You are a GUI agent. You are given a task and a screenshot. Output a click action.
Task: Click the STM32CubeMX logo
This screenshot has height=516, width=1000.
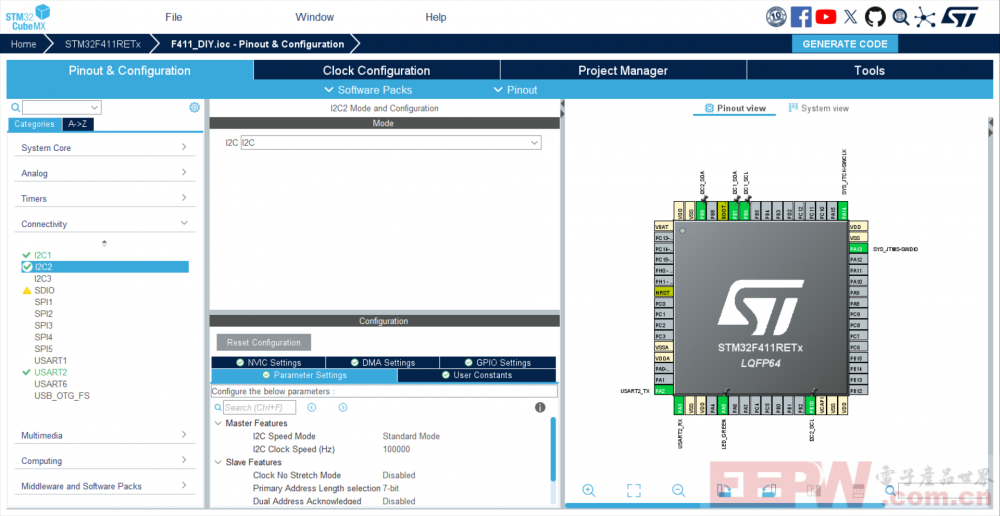coord(27,17)
